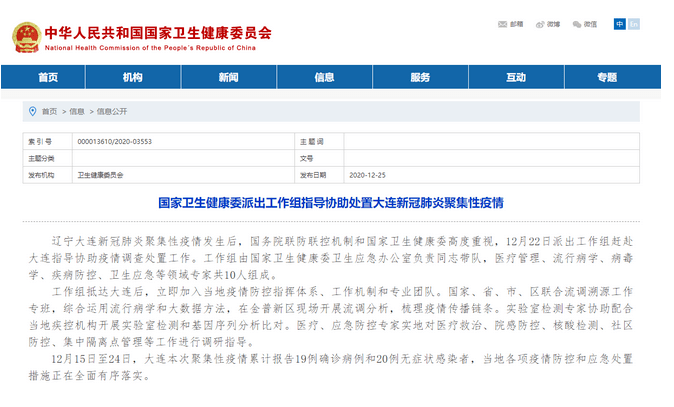Open the 服务 navigation tab
Viewport: 674px width, 407px height.
[420, 78]
